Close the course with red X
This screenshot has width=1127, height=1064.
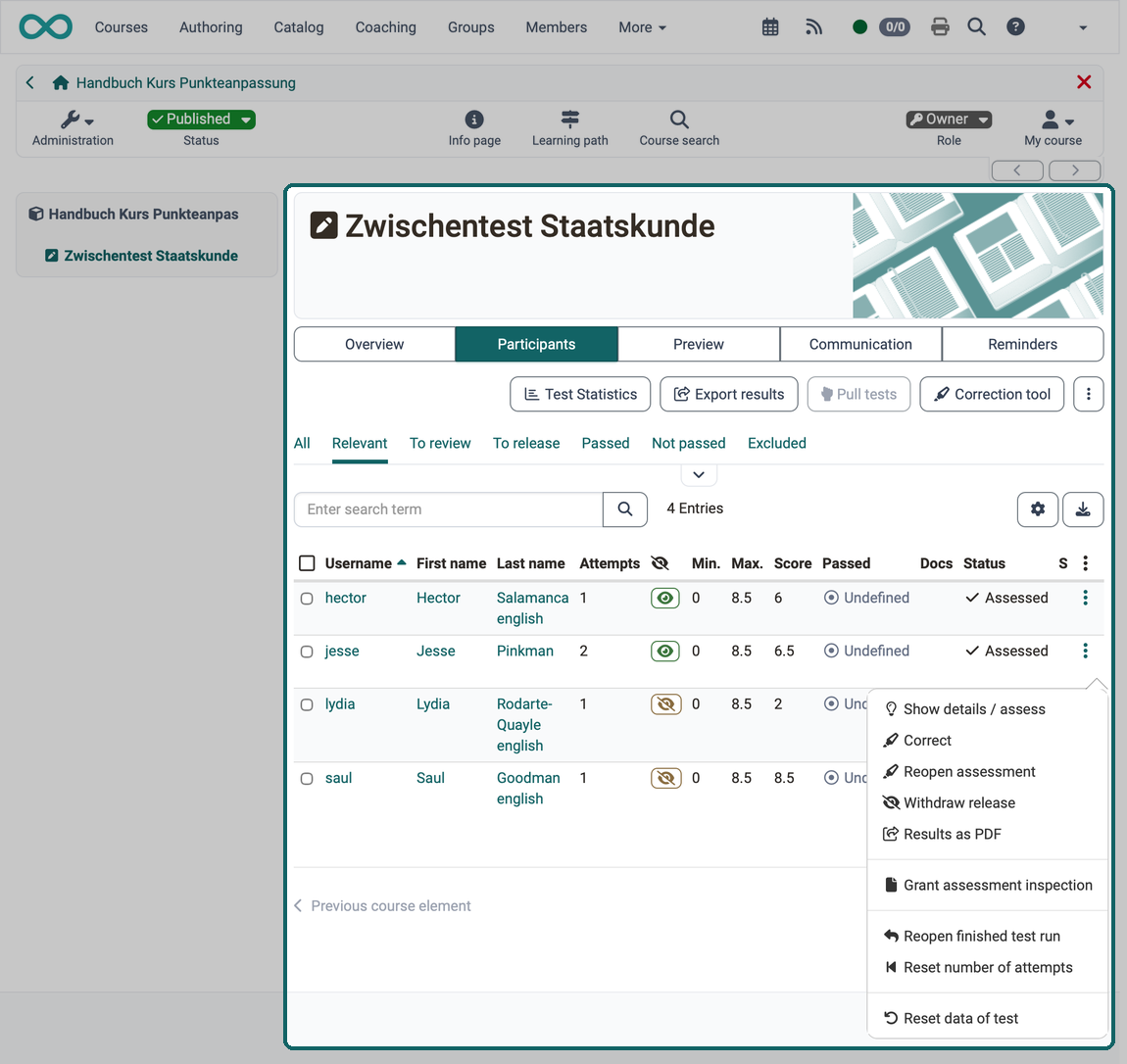[1084, 82]
